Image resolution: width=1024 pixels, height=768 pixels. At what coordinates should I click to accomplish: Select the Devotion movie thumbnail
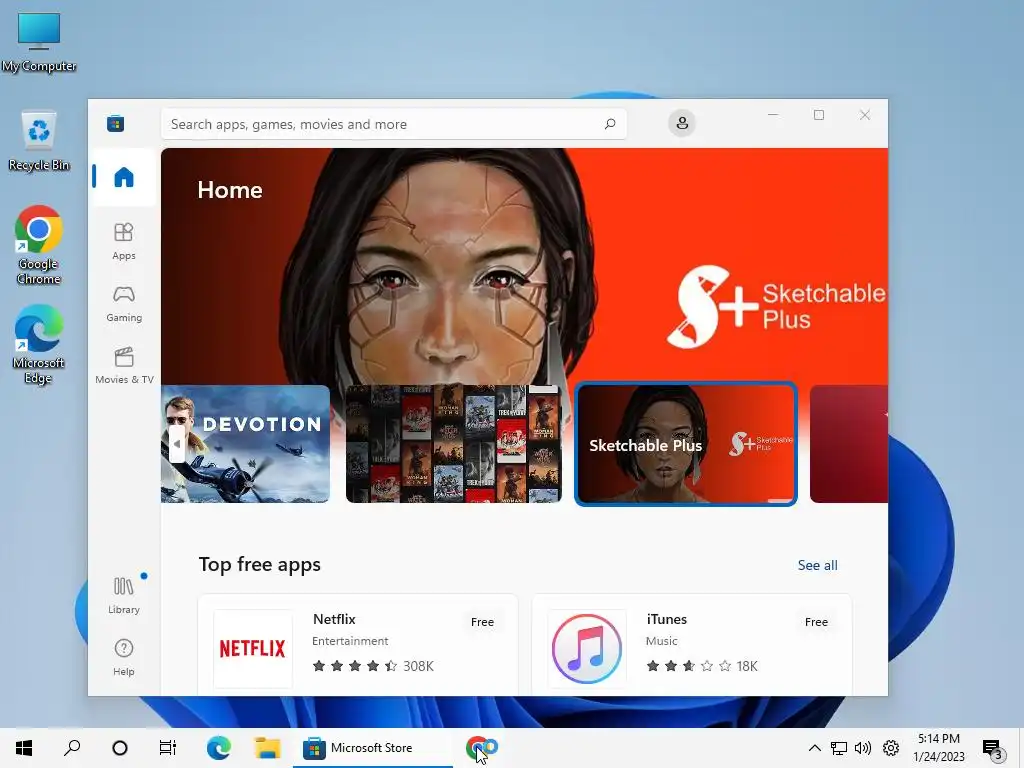coord(246,444)
